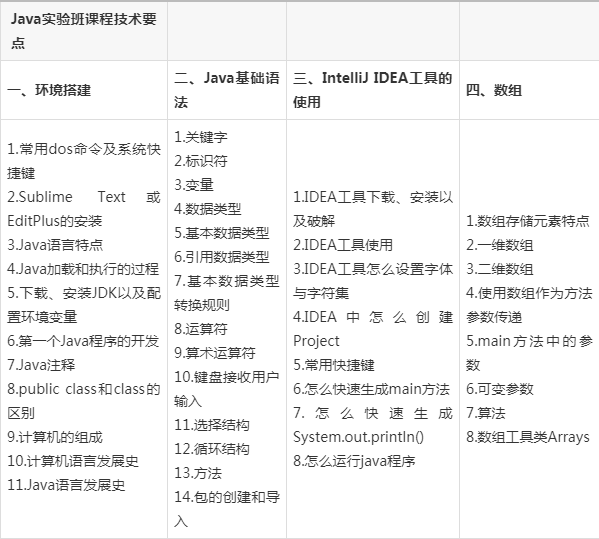Click '14.包的创建和导入'
Screen dimensions: 599x539
[x=227, y=509]
